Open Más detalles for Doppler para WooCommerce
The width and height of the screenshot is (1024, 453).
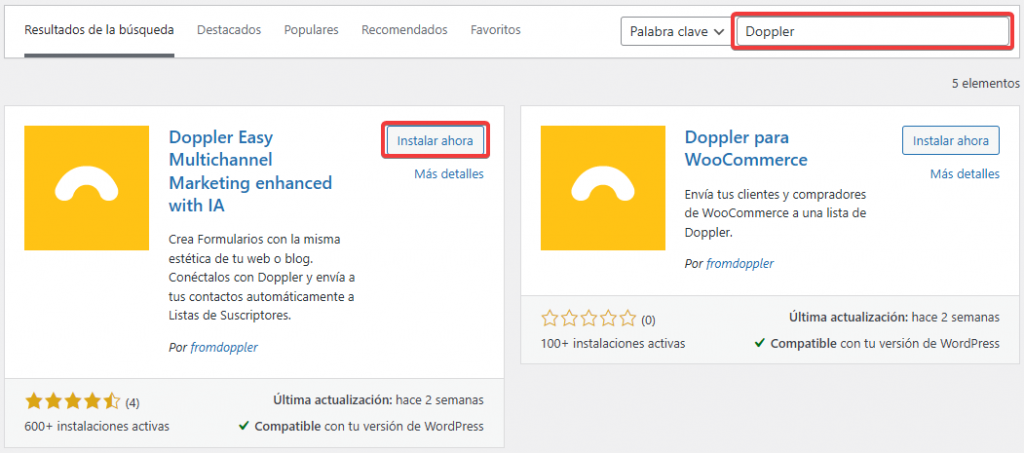click(965, 174)
